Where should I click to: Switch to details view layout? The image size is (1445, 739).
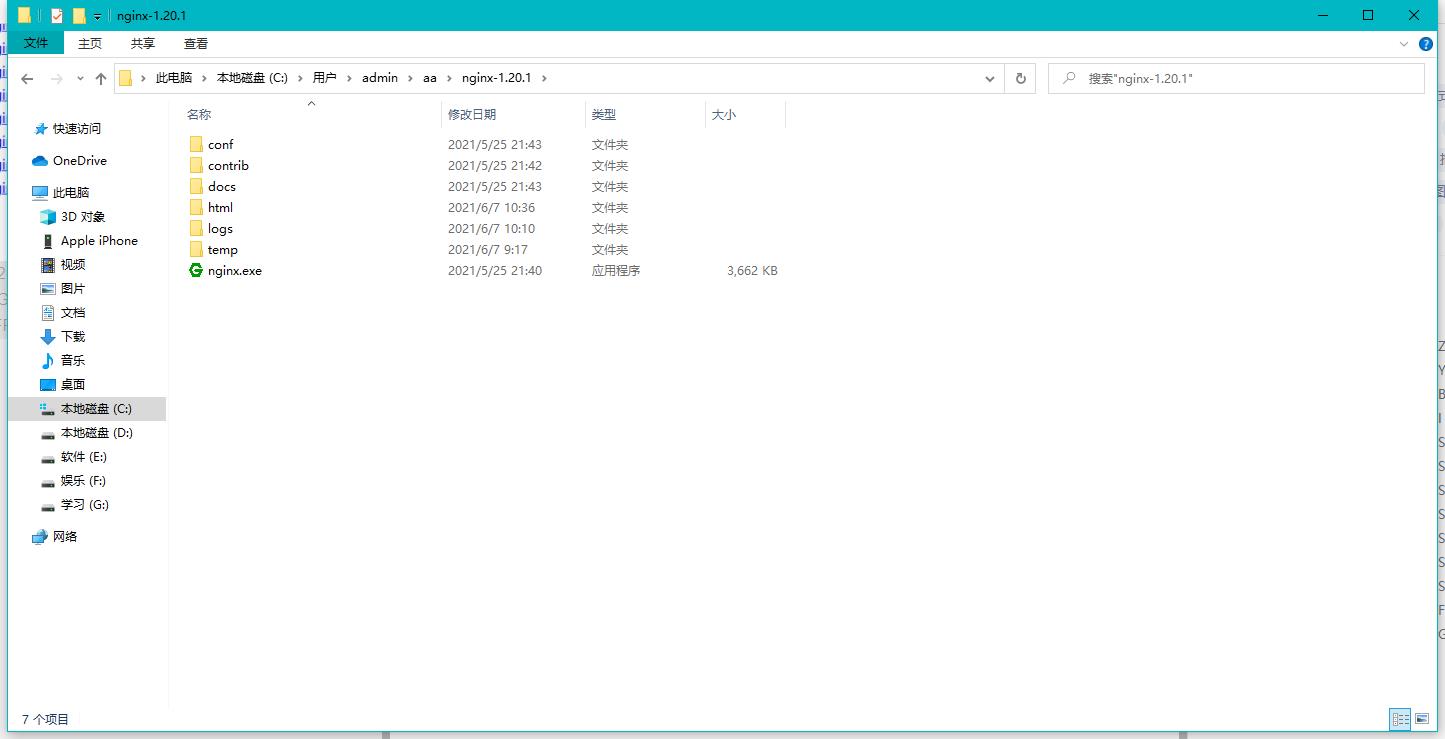[x=1400, y=719]
